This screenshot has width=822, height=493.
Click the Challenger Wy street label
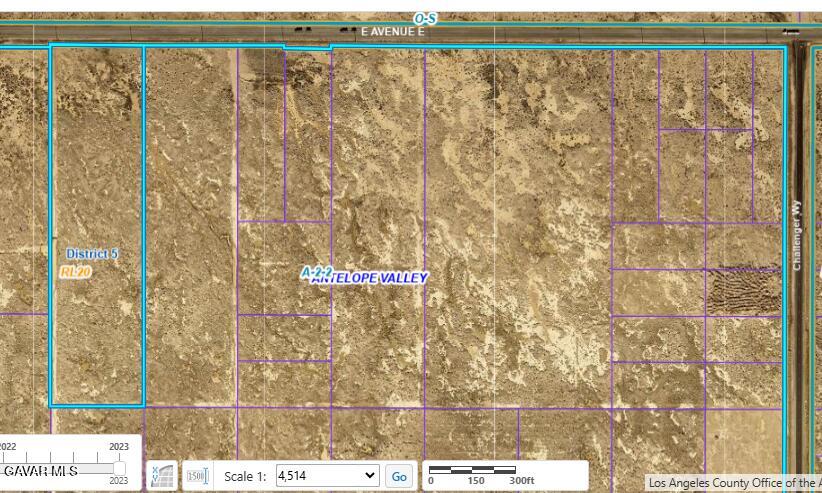pos(797,234)
